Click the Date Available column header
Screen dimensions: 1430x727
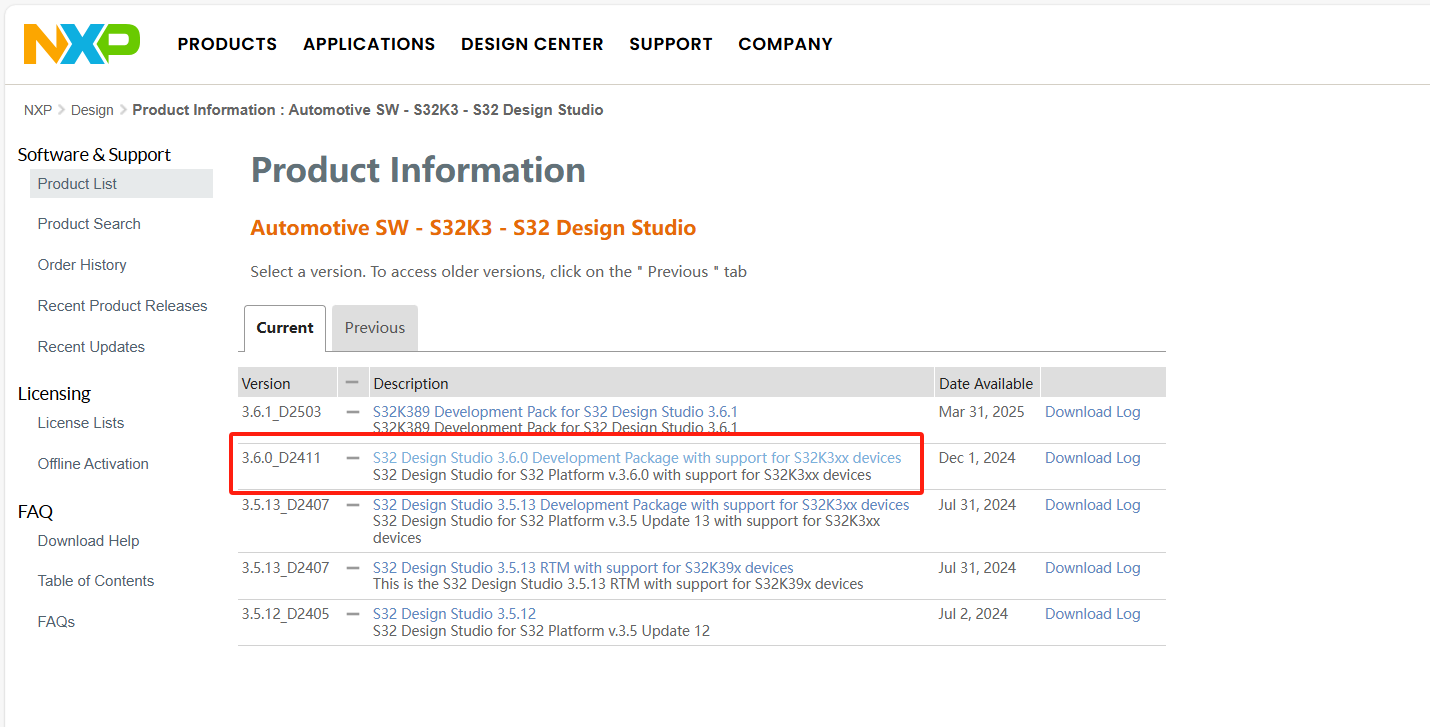pyautogui.click(x=986, y=384)
